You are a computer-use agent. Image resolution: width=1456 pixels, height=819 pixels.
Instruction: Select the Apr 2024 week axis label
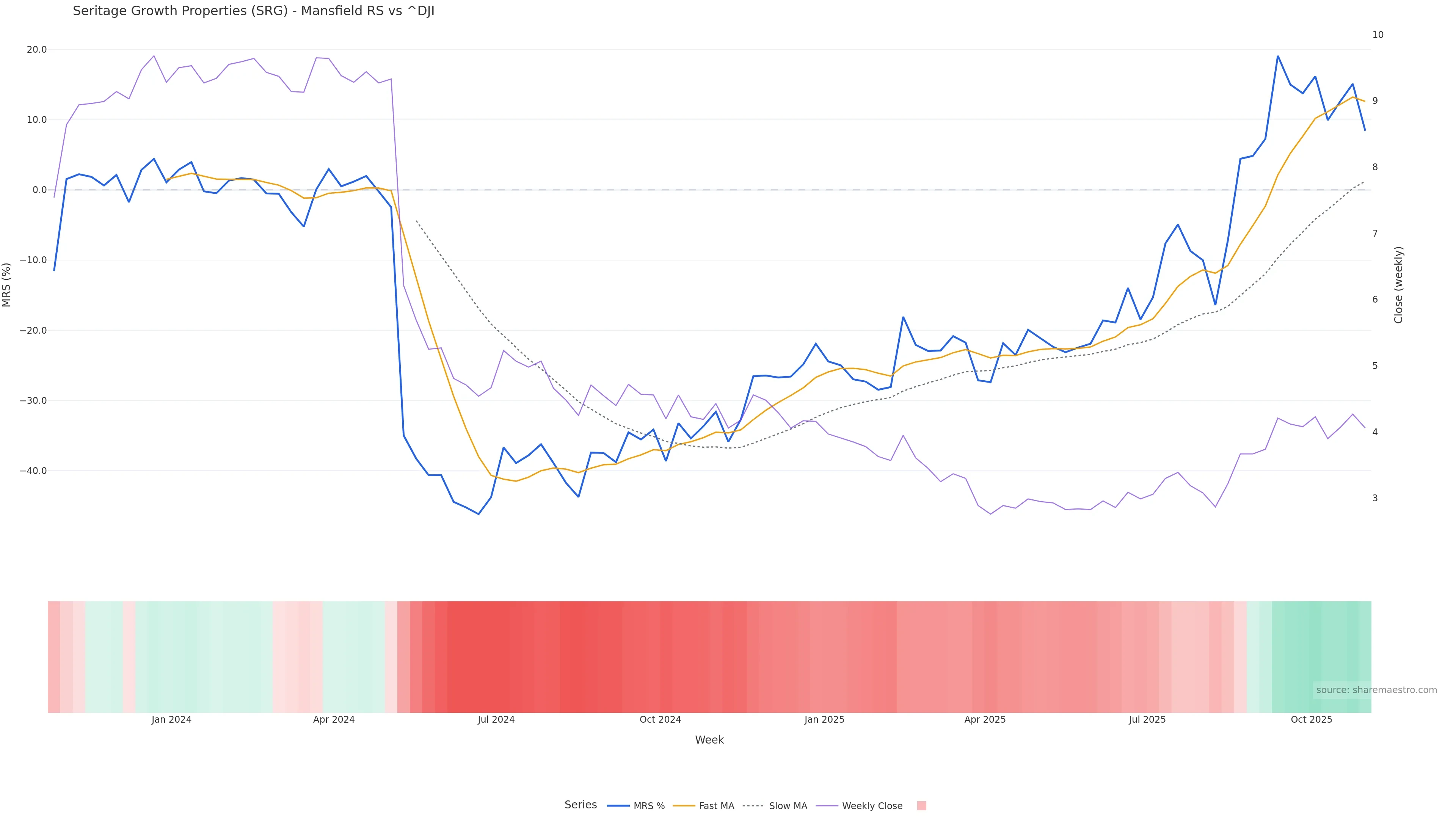[x=334, y=720]
